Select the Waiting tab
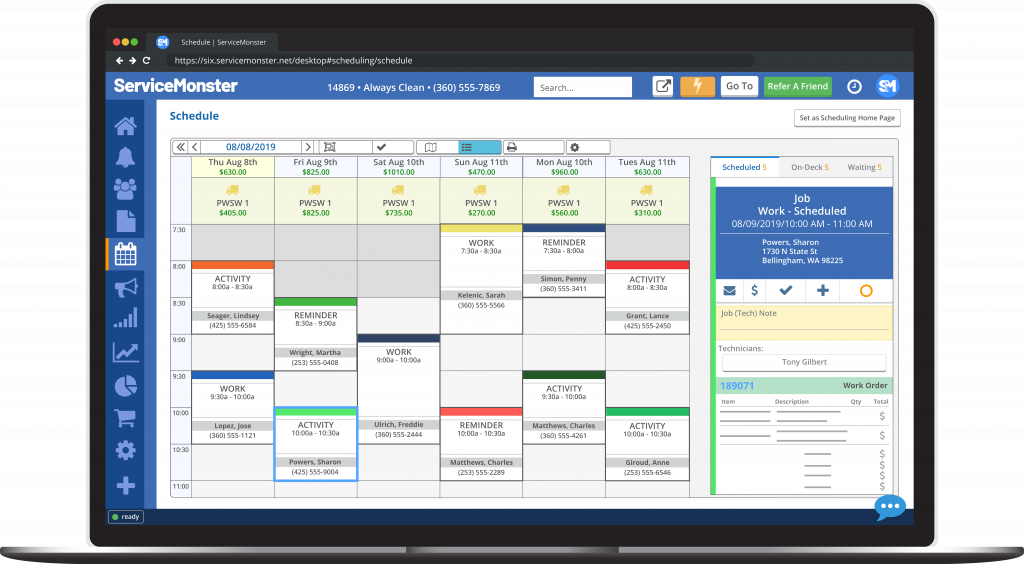Image resolution: width=1024 pixels, height=564 pixels. pyautogui.click(x=865, y=167)
